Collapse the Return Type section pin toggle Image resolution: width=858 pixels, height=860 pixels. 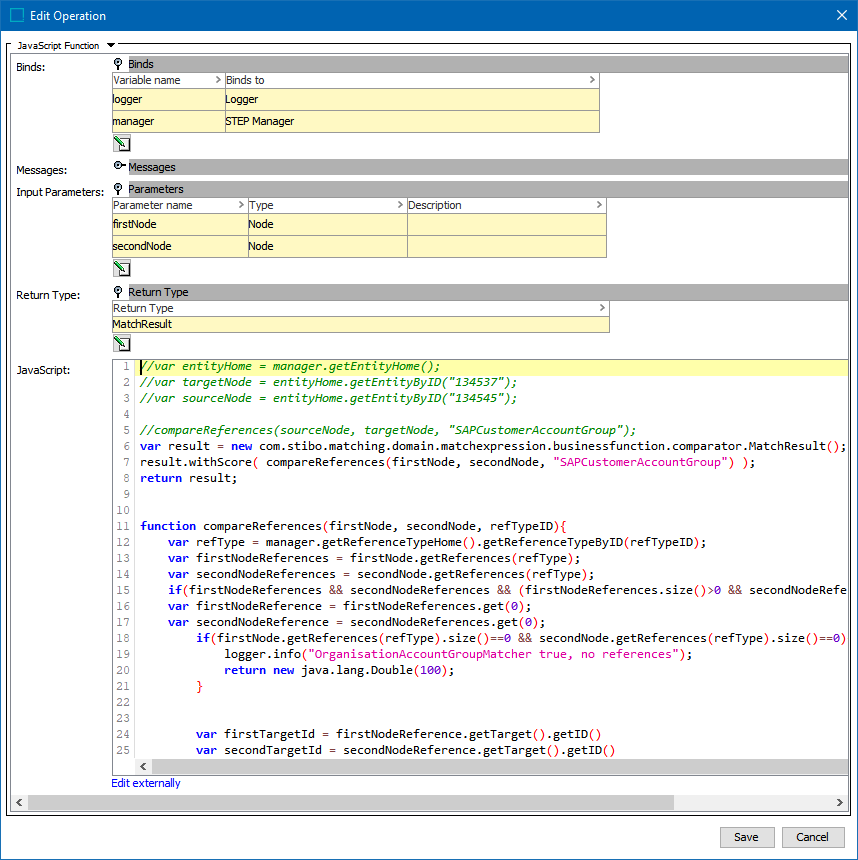[118, 292]
